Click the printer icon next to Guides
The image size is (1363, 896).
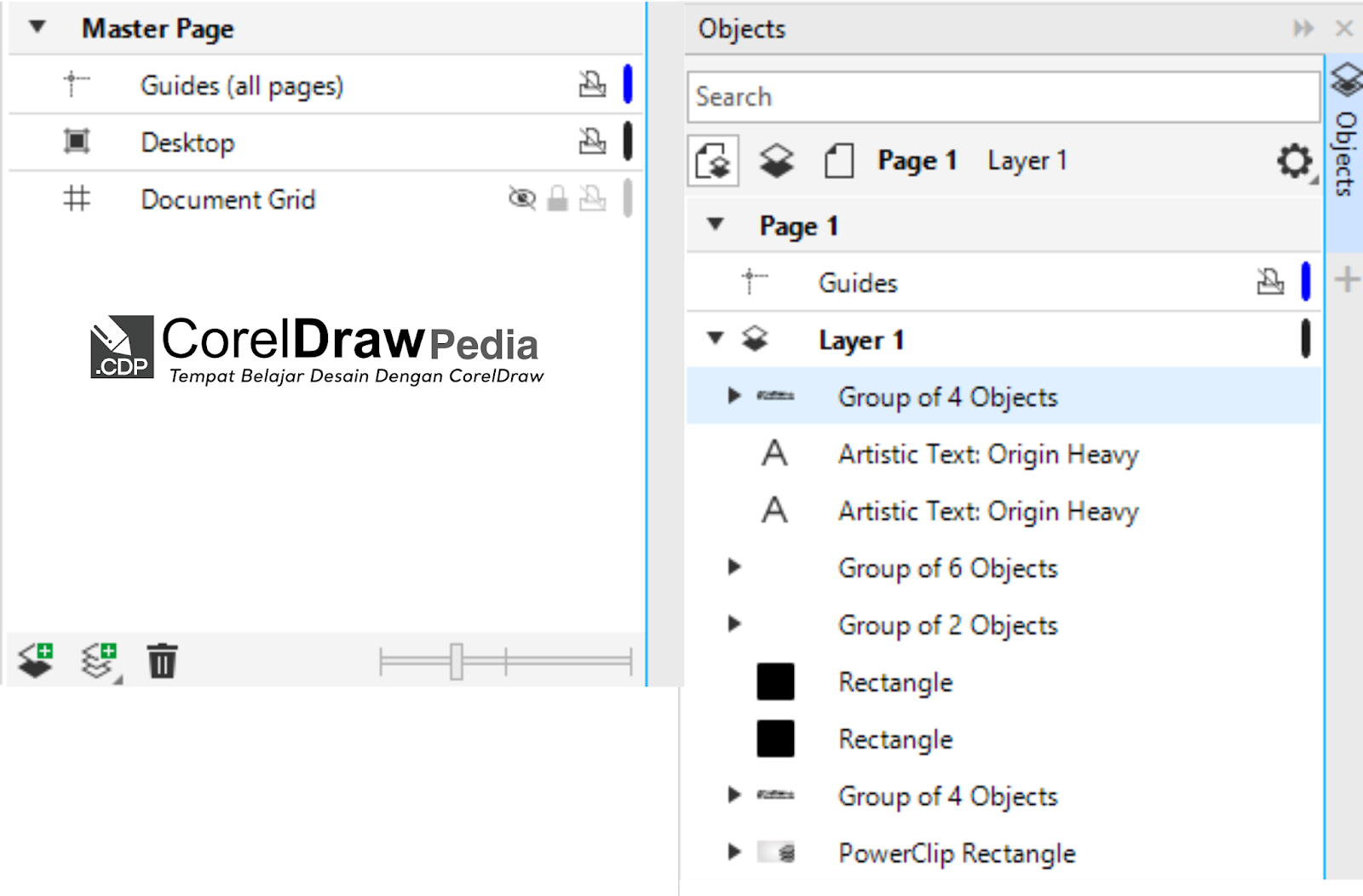[x=1271, y=282]
